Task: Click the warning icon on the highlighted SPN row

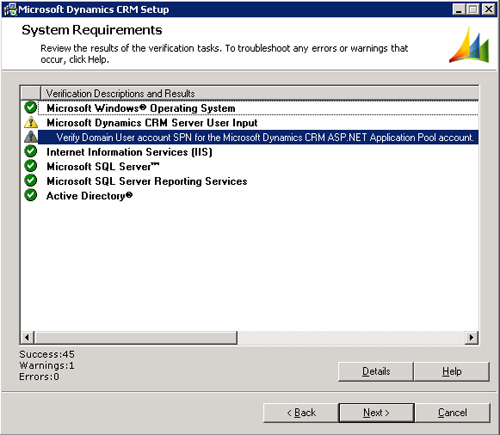Action: click(x=31, y=137)
